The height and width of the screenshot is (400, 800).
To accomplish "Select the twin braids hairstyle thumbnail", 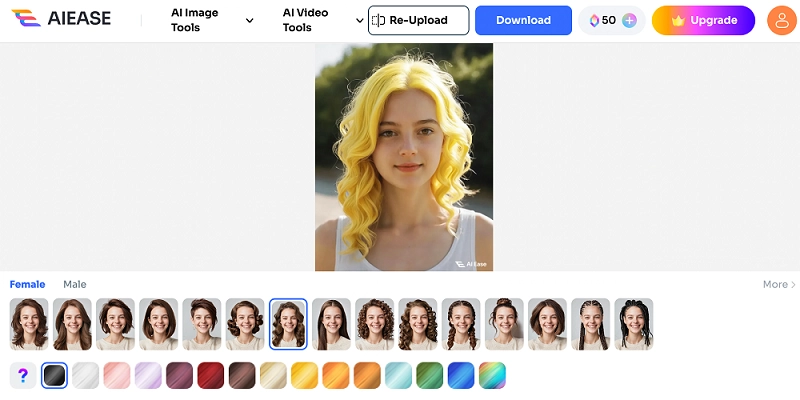I will click(461, 324).
